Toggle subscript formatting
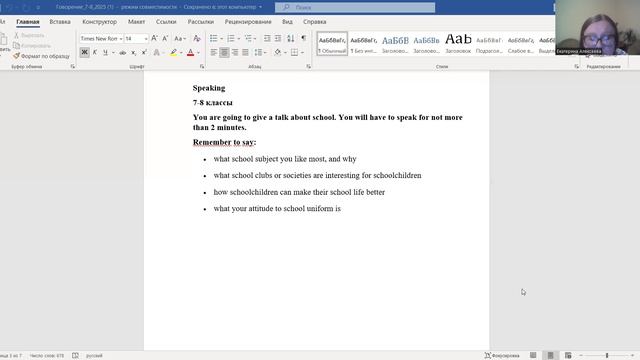 point(133,52)
